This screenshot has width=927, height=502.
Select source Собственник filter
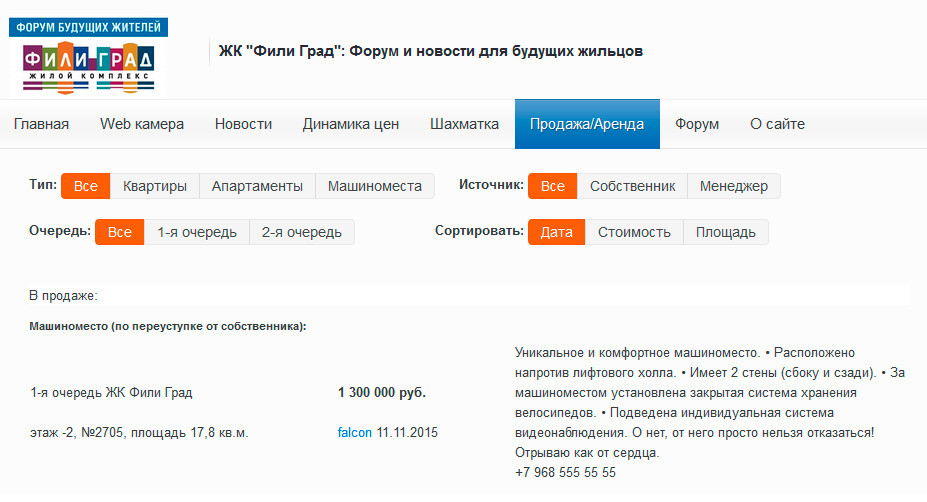tap(632, 186)
